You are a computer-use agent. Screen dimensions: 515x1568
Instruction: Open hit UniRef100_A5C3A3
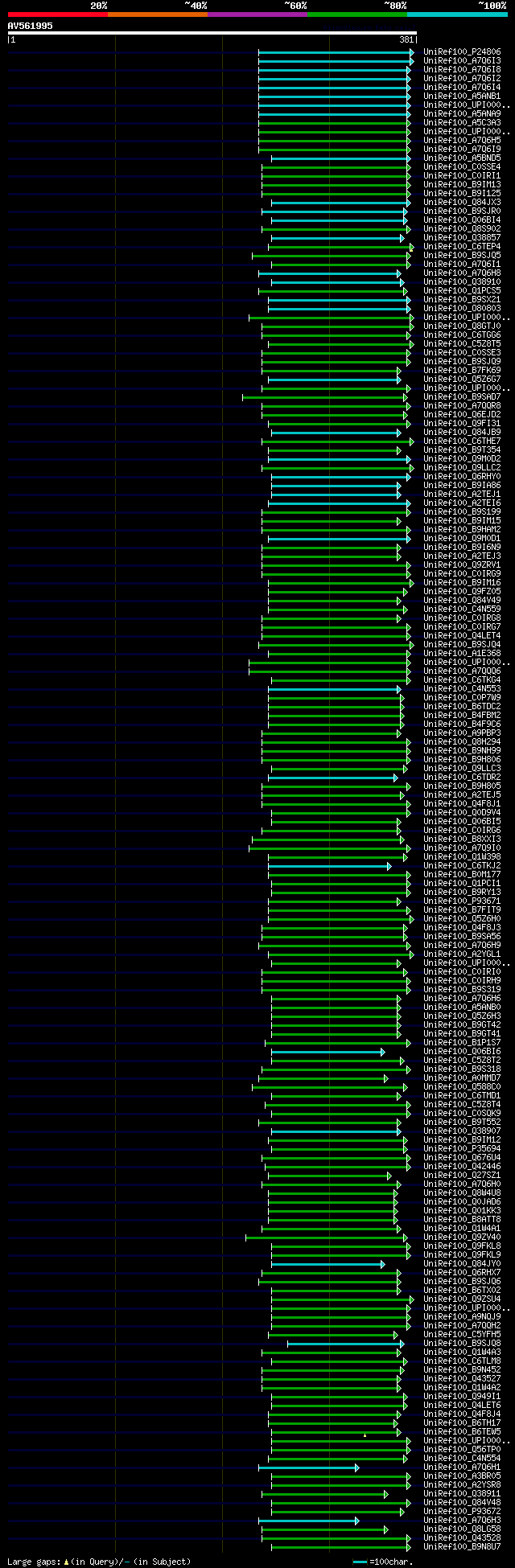click(x=462, y=122)
